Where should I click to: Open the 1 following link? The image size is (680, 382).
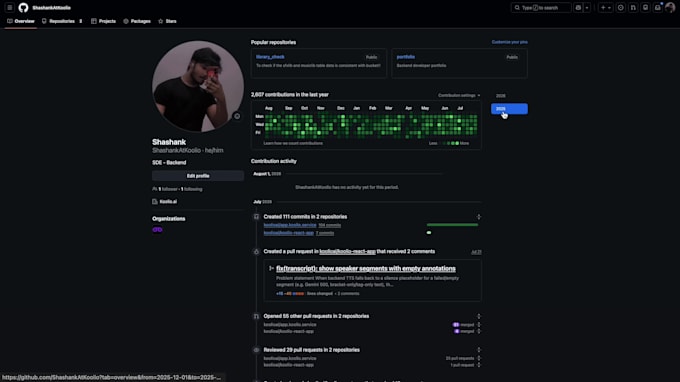coord(191,189)
